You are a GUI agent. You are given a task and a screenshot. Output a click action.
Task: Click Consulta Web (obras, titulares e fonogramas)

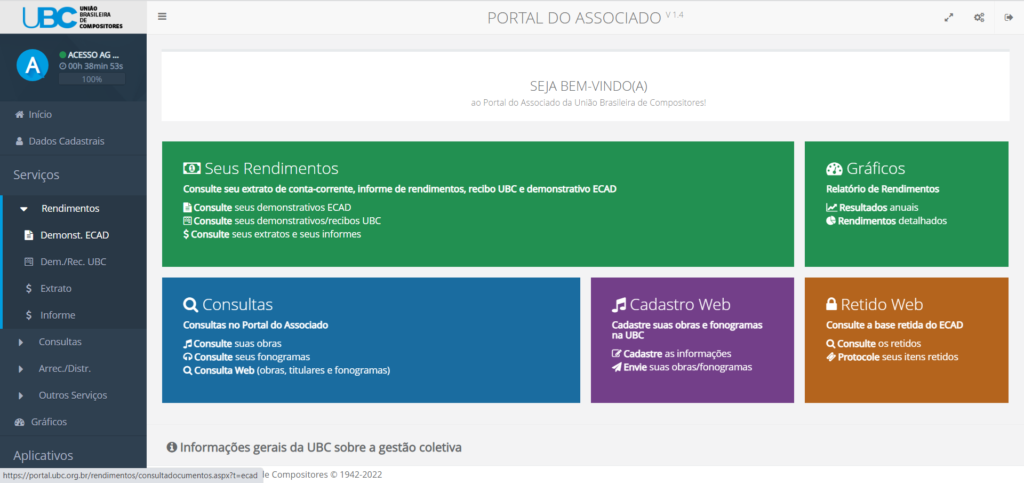pos(286,370)
